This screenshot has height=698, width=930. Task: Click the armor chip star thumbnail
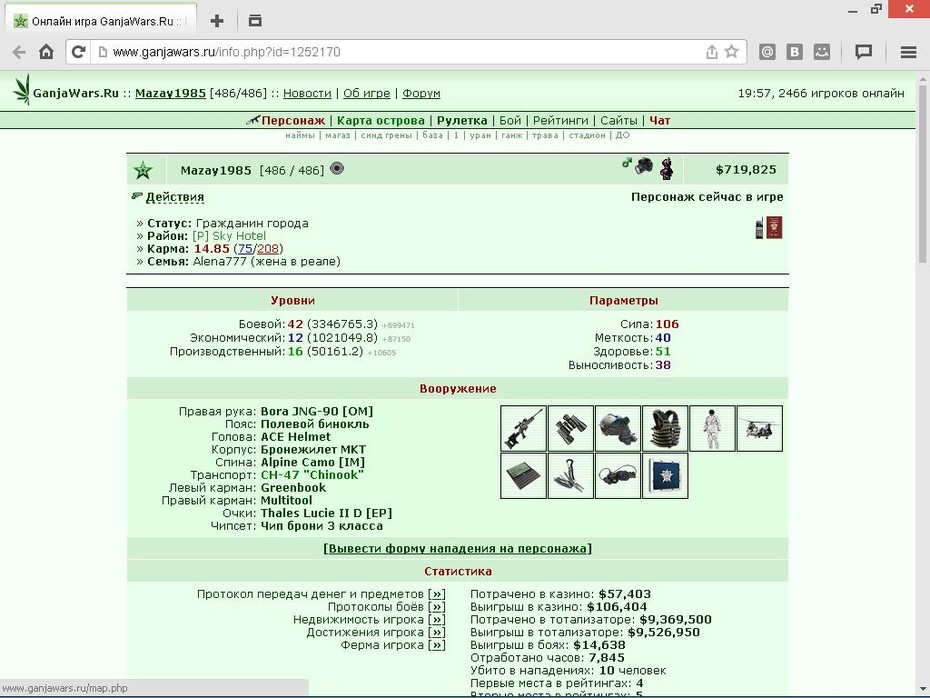[665, 476]
